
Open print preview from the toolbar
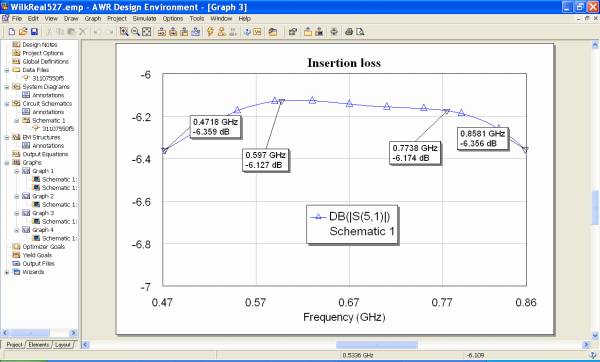(x=360, y=32)
